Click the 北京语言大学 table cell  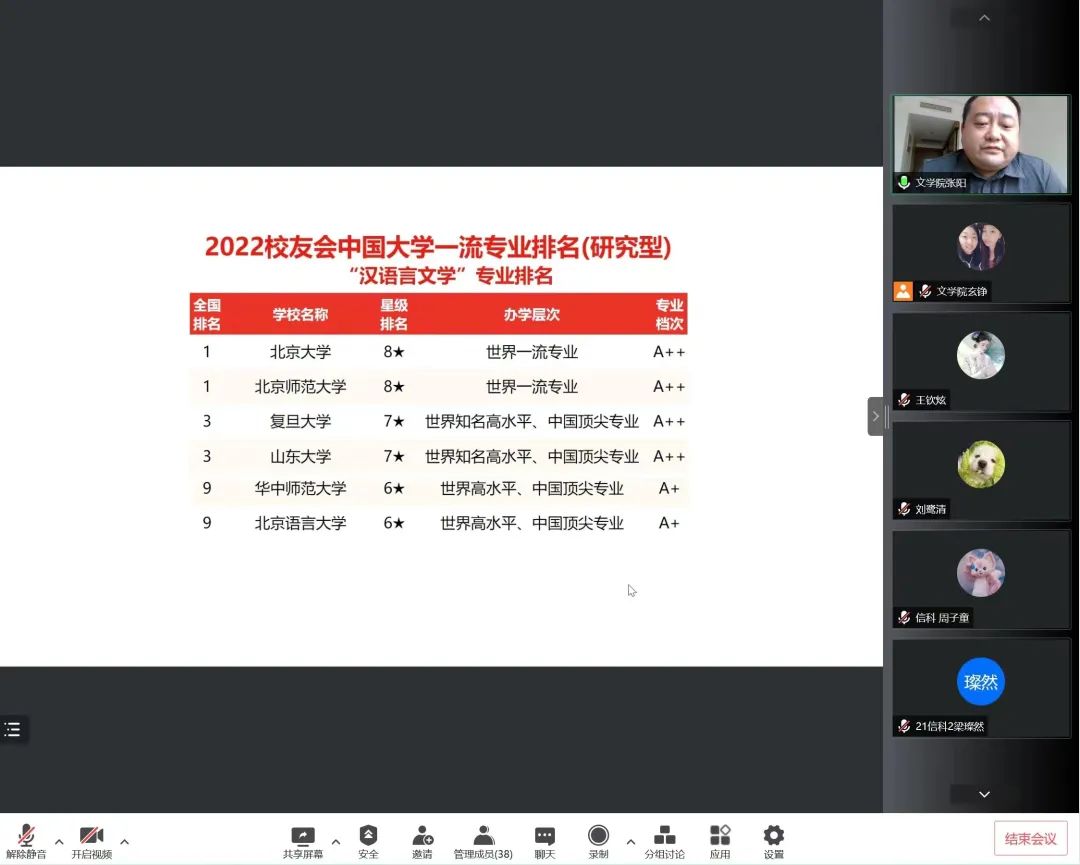300,523
